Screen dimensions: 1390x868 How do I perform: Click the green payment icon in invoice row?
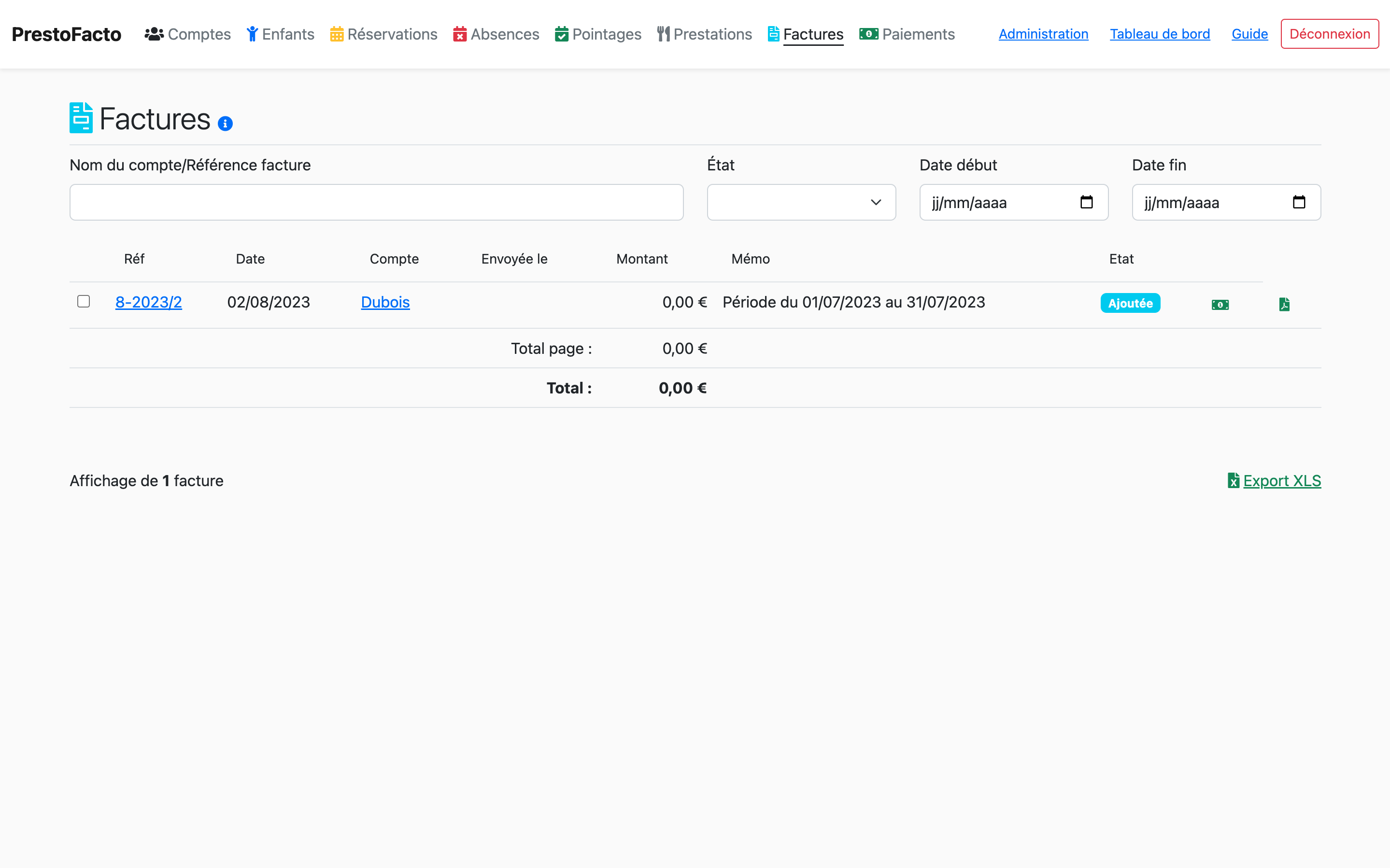point(1220,304)
